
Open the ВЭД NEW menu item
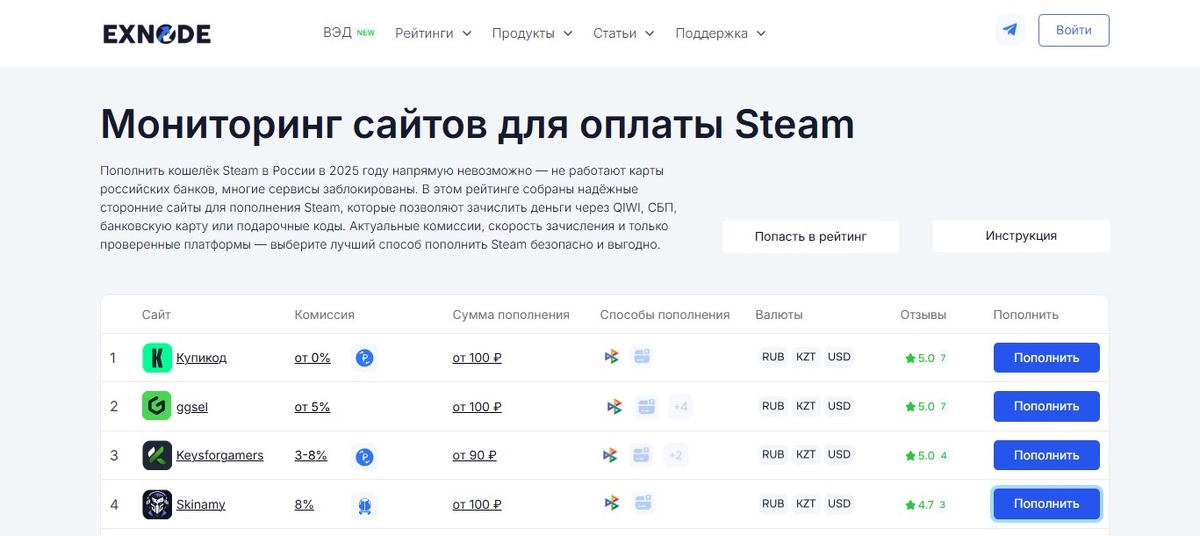349,32
